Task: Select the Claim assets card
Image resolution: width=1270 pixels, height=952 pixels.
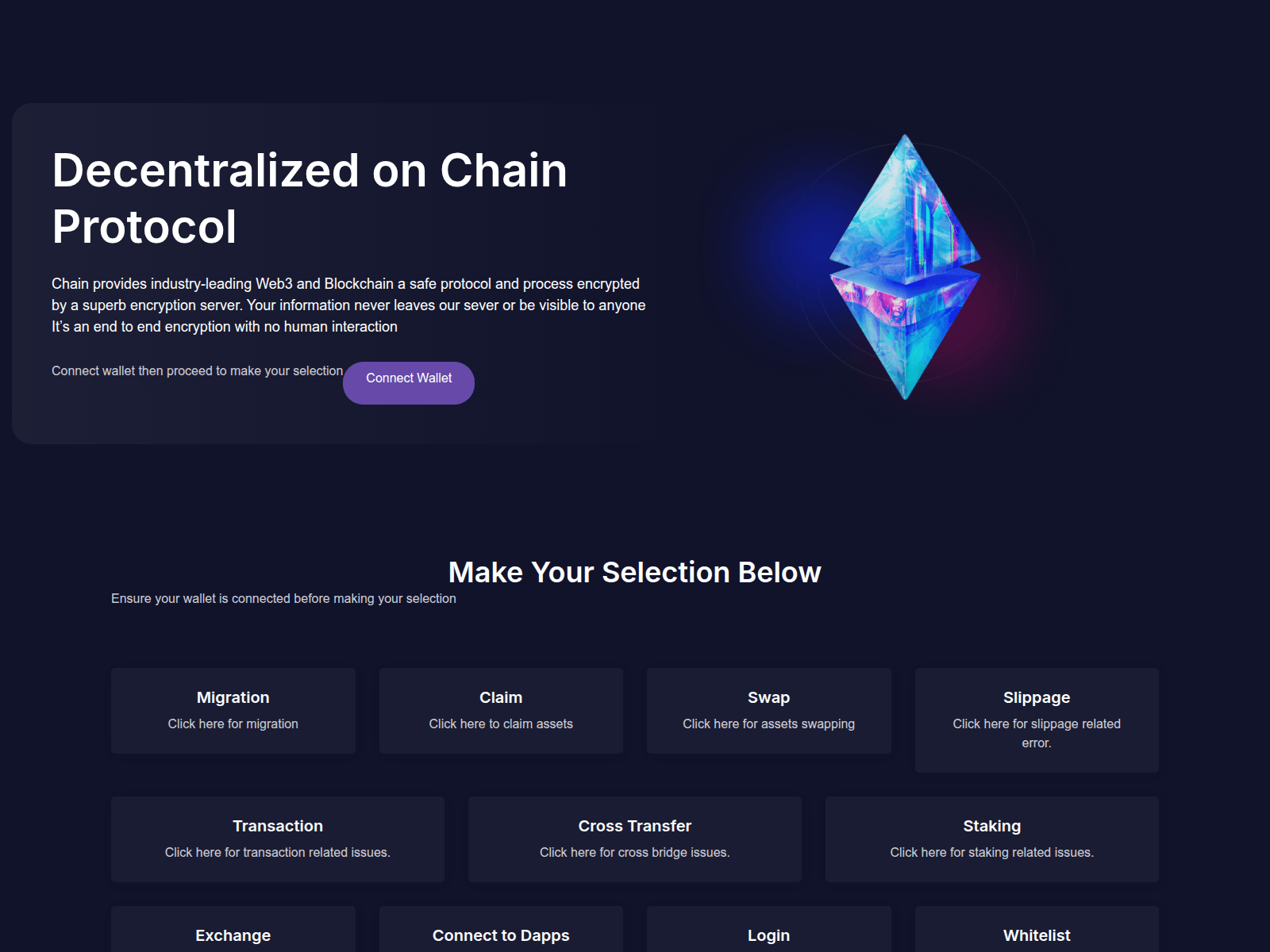Action: coord(501,710)
